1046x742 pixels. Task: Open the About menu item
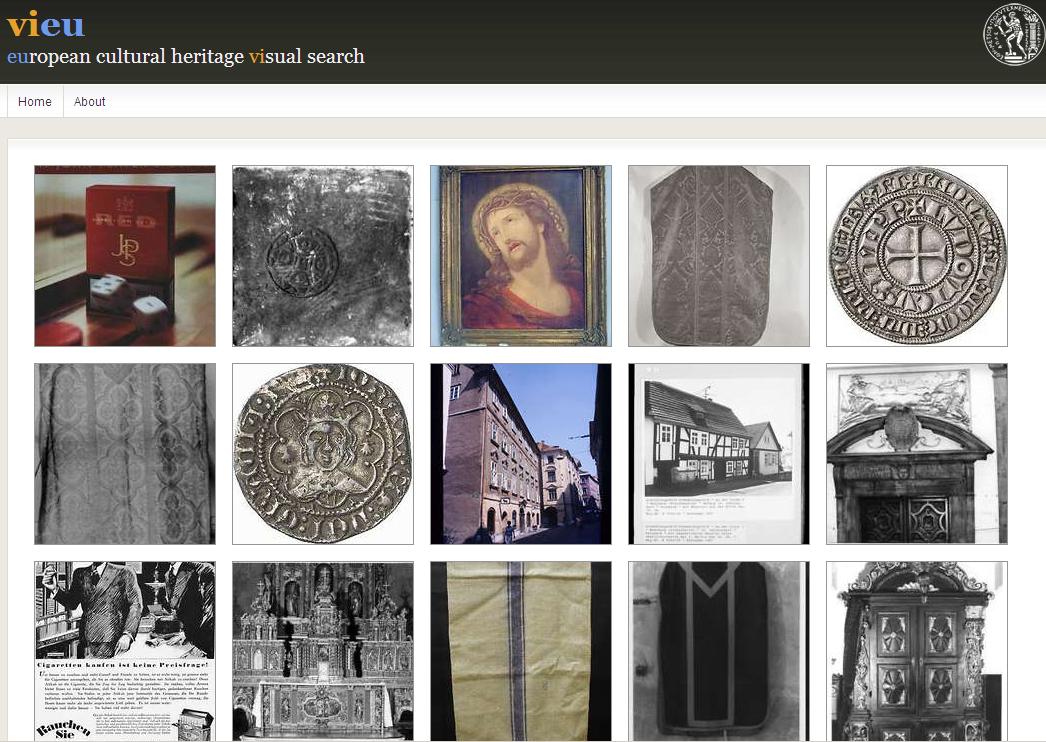89,102
